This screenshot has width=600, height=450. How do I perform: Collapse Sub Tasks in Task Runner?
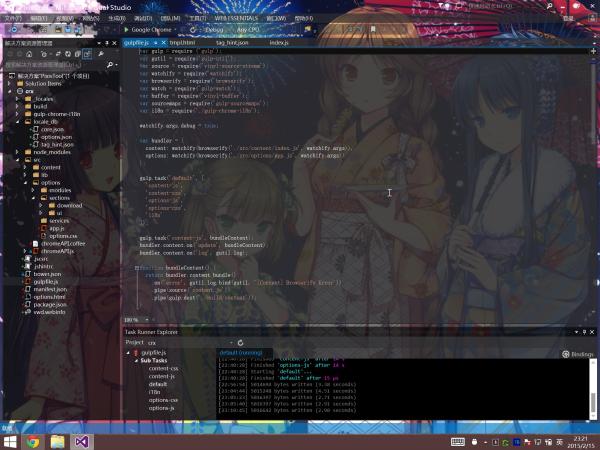tap(136, 360)
